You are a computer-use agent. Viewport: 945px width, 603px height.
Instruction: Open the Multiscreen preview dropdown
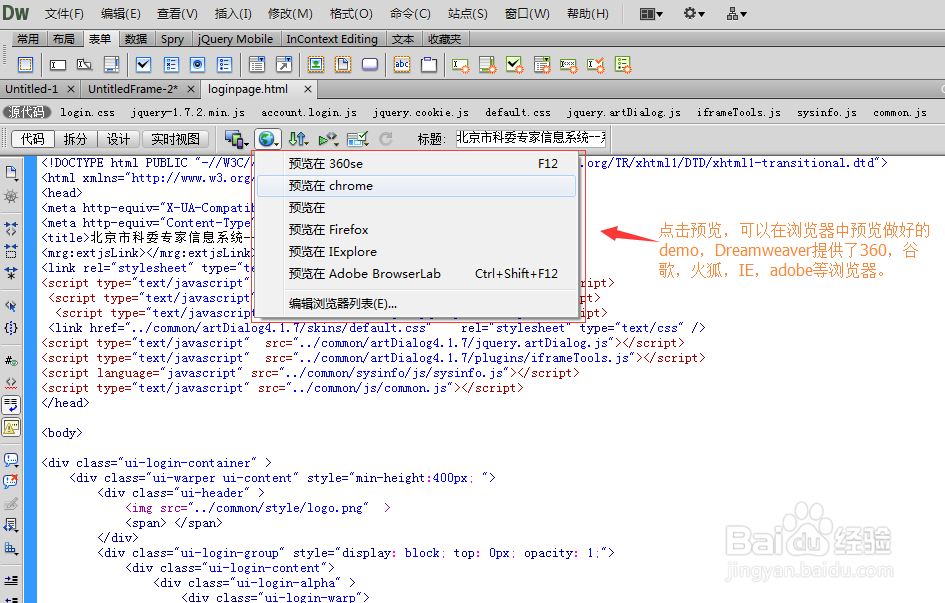[237, 139]
